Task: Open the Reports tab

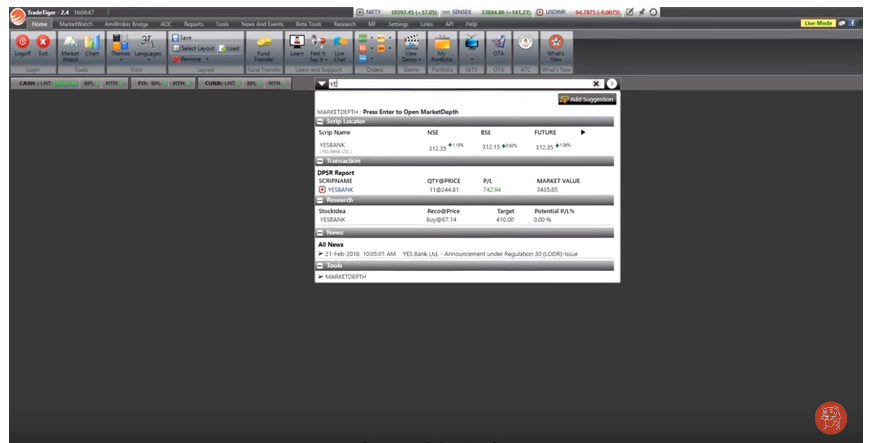Action: tap(194, 24)
